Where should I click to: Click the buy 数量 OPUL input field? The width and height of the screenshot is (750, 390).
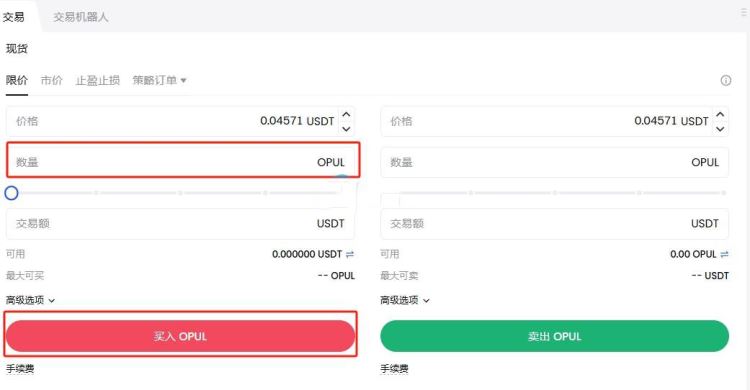[x=183, y=162]
